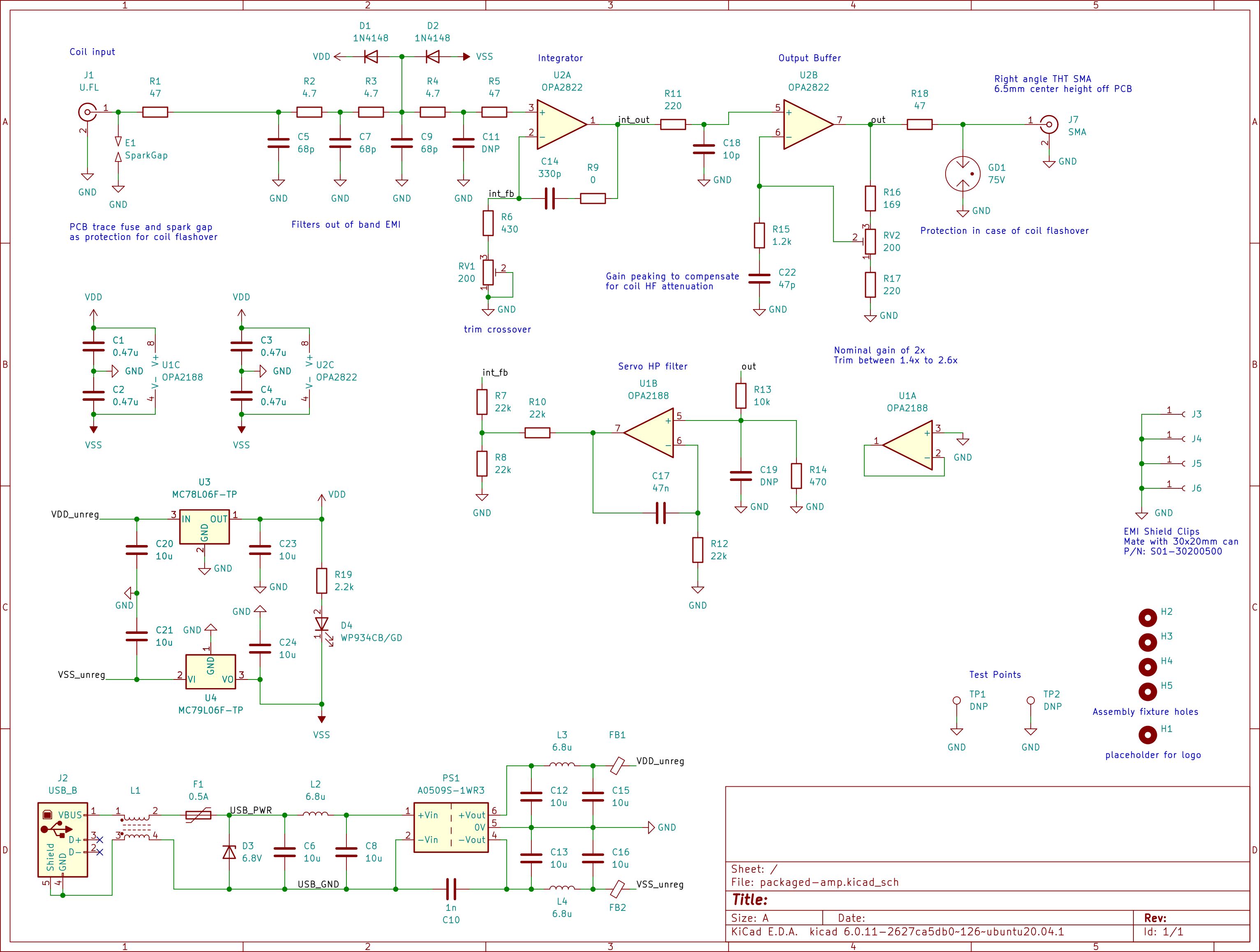Viewport: 1260px width, 952px height.
Task: Select the J2 USB_B connector symbol
Action: point(62,839)
